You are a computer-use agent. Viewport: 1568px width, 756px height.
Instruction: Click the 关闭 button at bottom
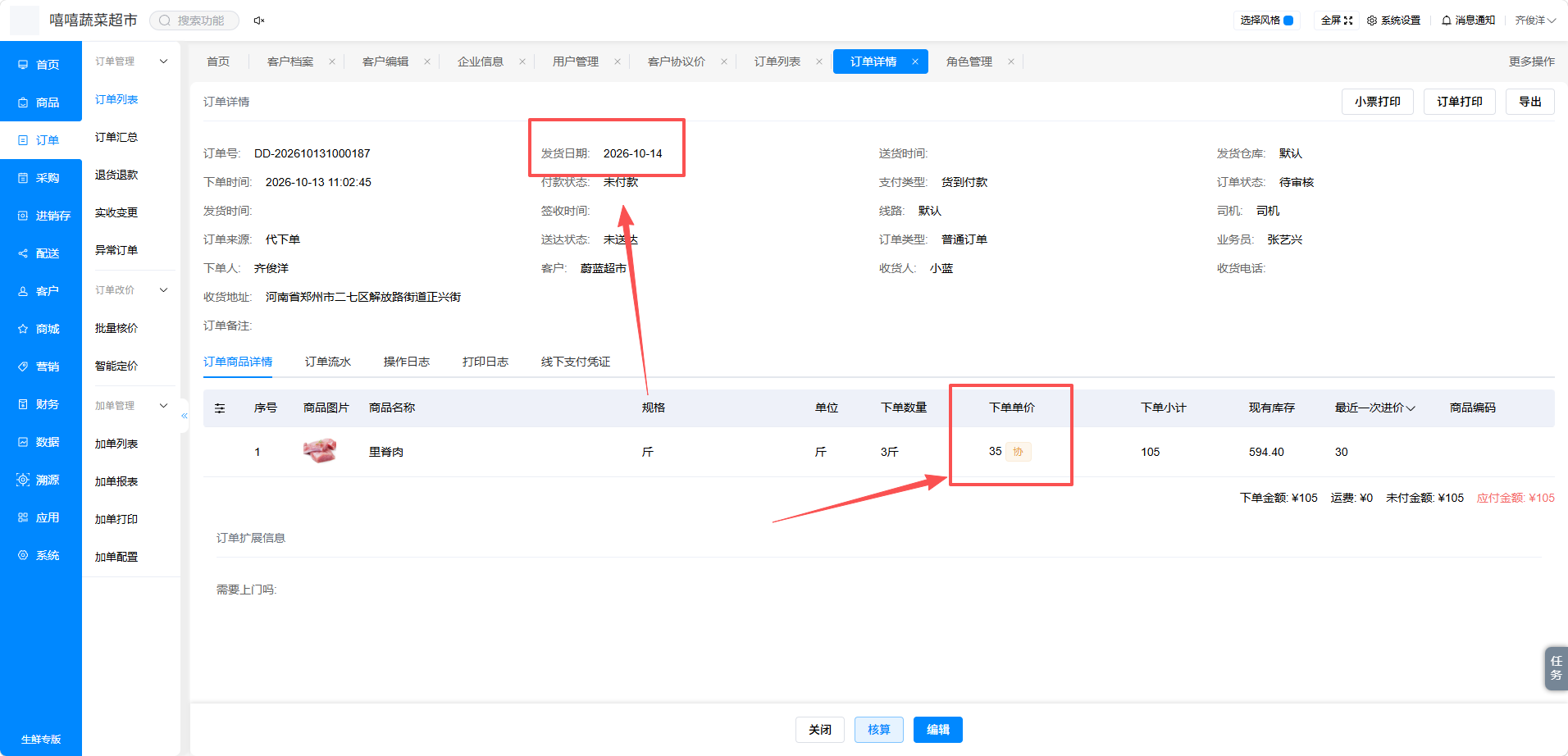(x=820, y=730)
